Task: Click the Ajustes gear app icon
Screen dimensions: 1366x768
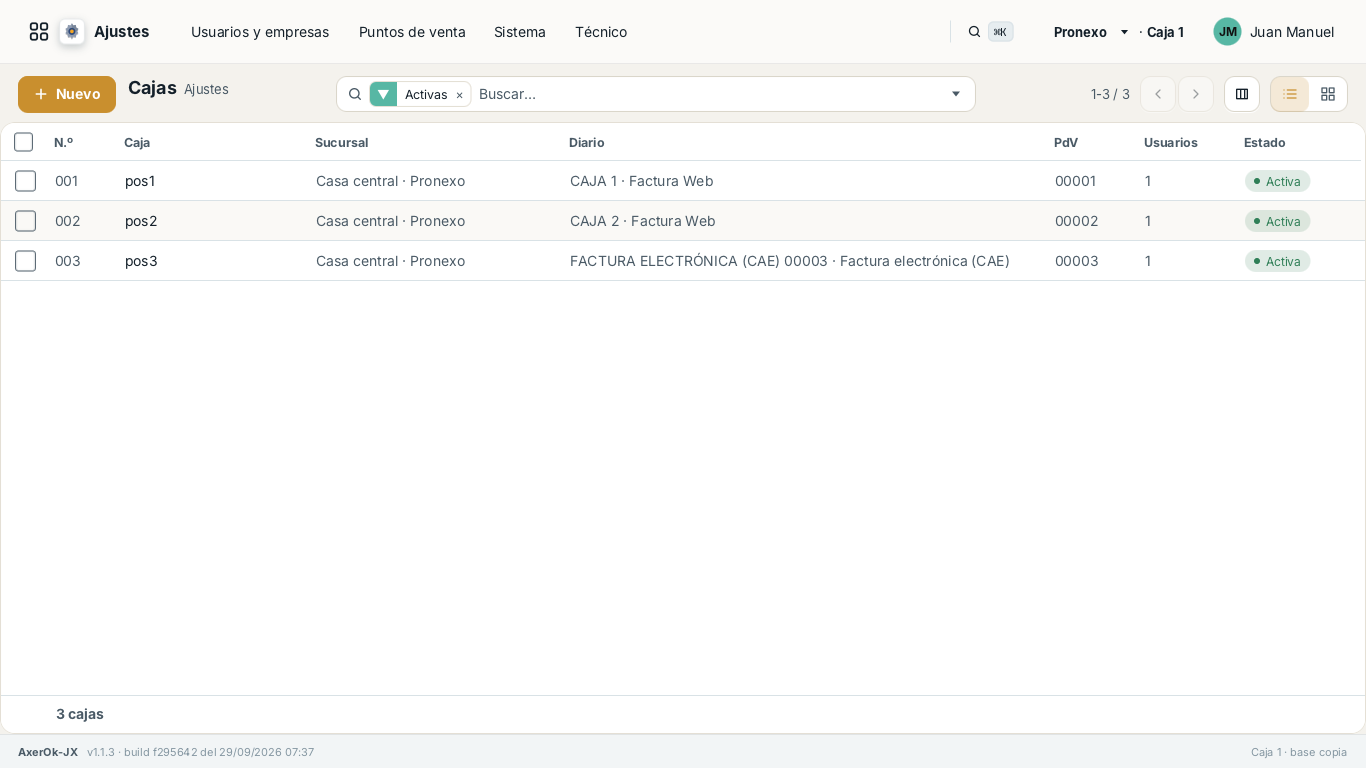Action: [72, 32]
